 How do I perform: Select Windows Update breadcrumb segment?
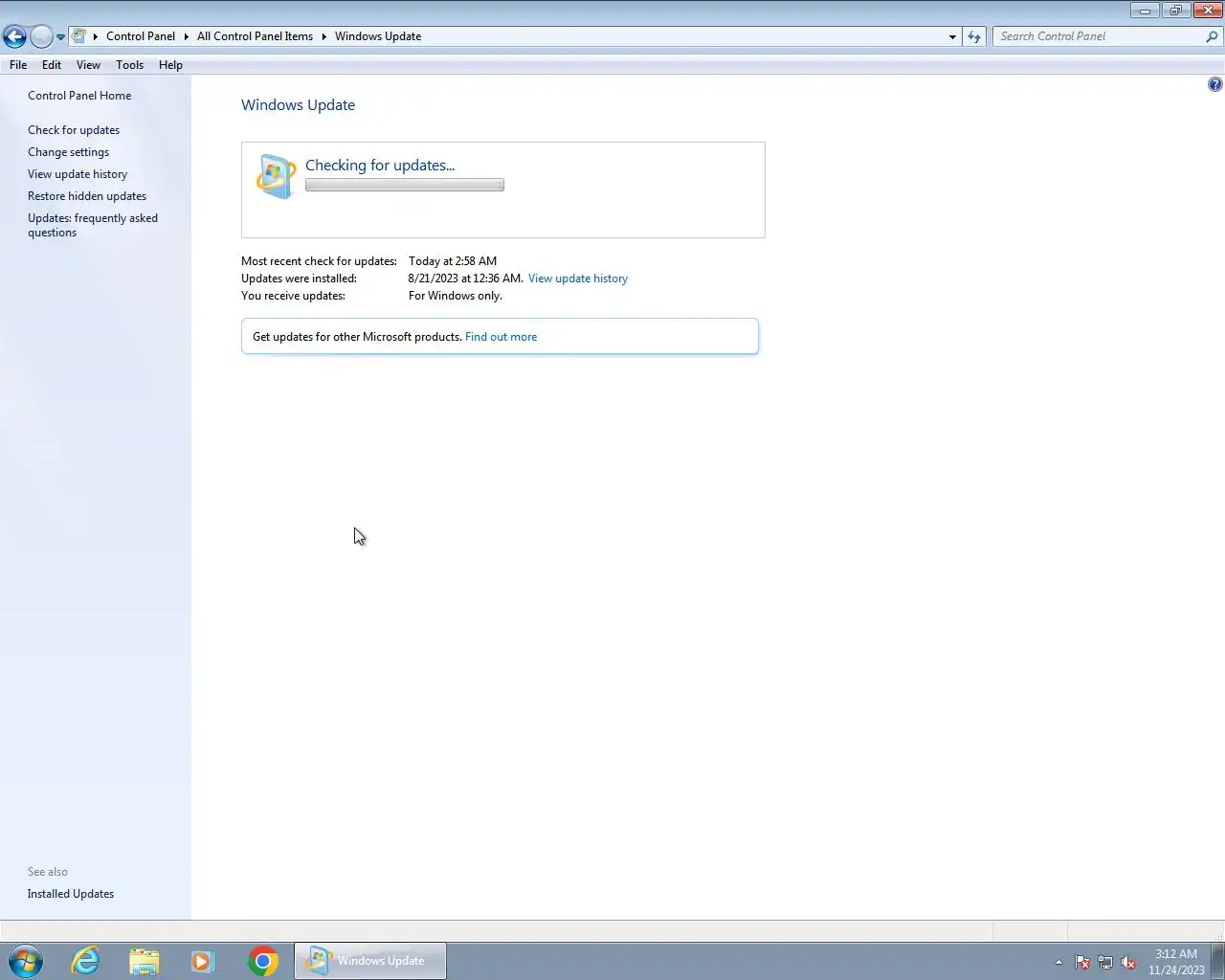(x=378, y=36)
